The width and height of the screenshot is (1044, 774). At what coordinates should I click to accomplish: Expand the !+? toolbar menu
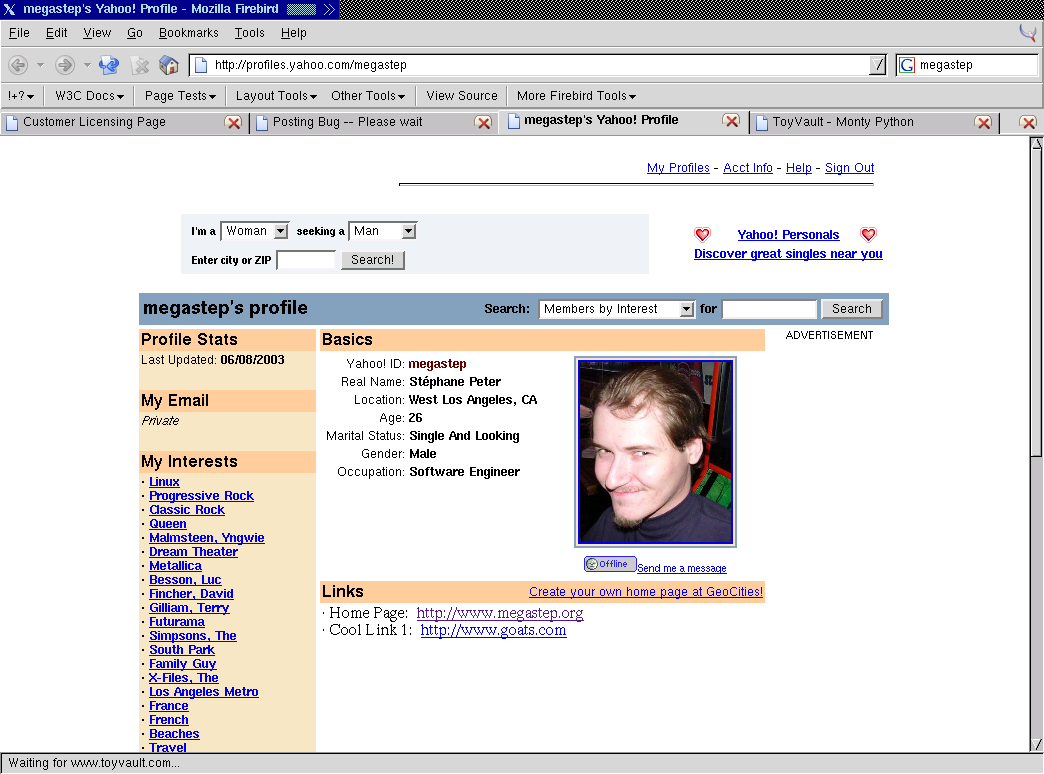click(21, 96)
